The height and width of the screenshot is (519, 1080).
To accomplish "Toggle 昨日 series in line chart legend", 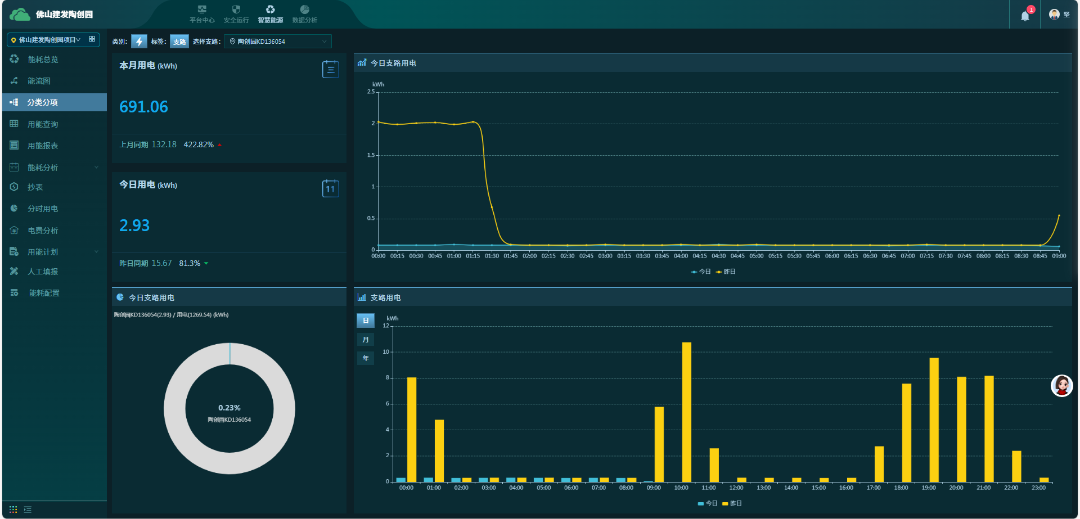I will [725, 271].
